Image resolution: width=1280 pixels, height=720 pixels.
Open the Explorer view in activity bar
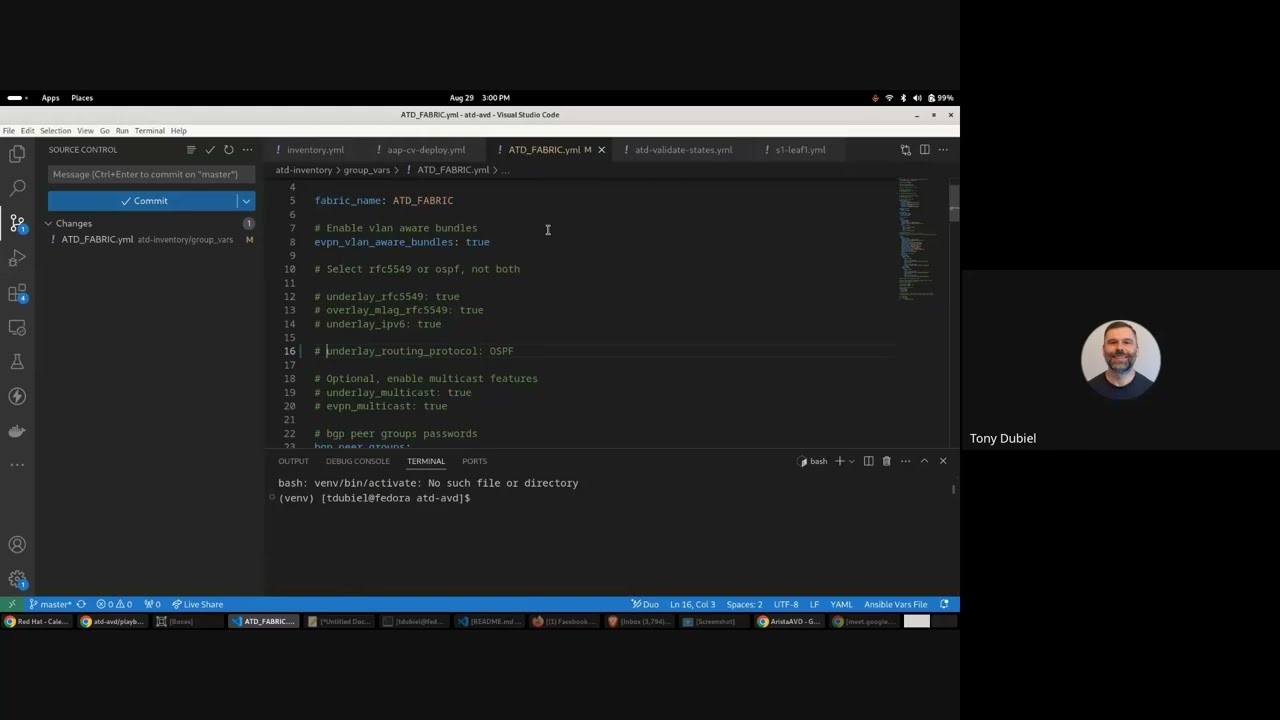point(17,153)
